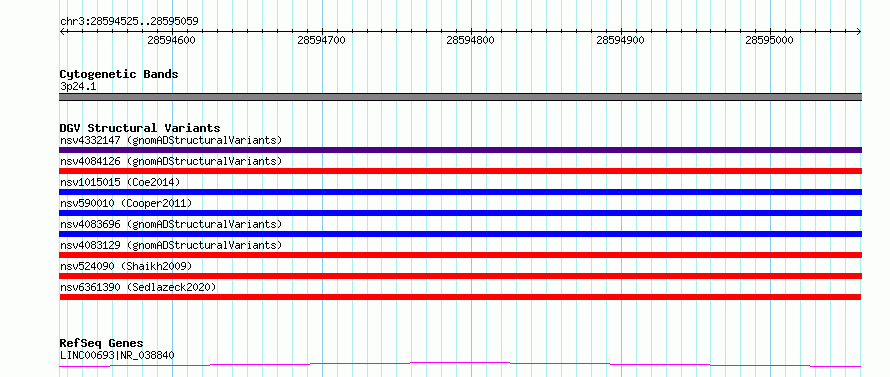Viewport: 890px width, 377px height.
Task: Click the 3p24.1 band label
Action: tap(78, 87)
